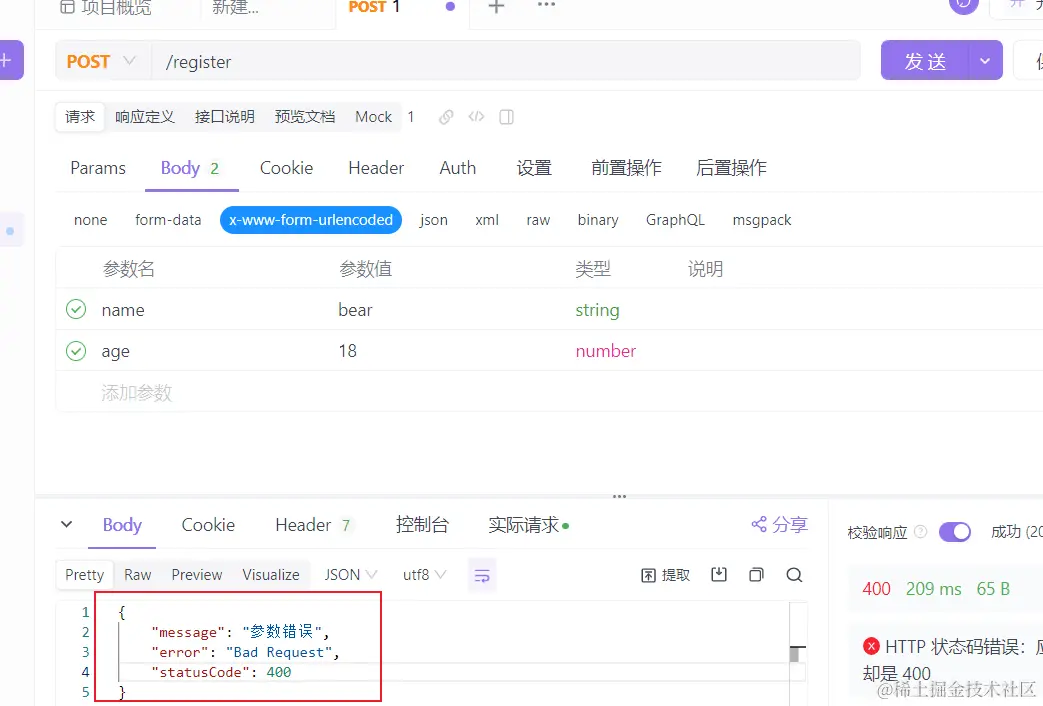Select json body type
1043x706 pixels.
tap(434, 220)
